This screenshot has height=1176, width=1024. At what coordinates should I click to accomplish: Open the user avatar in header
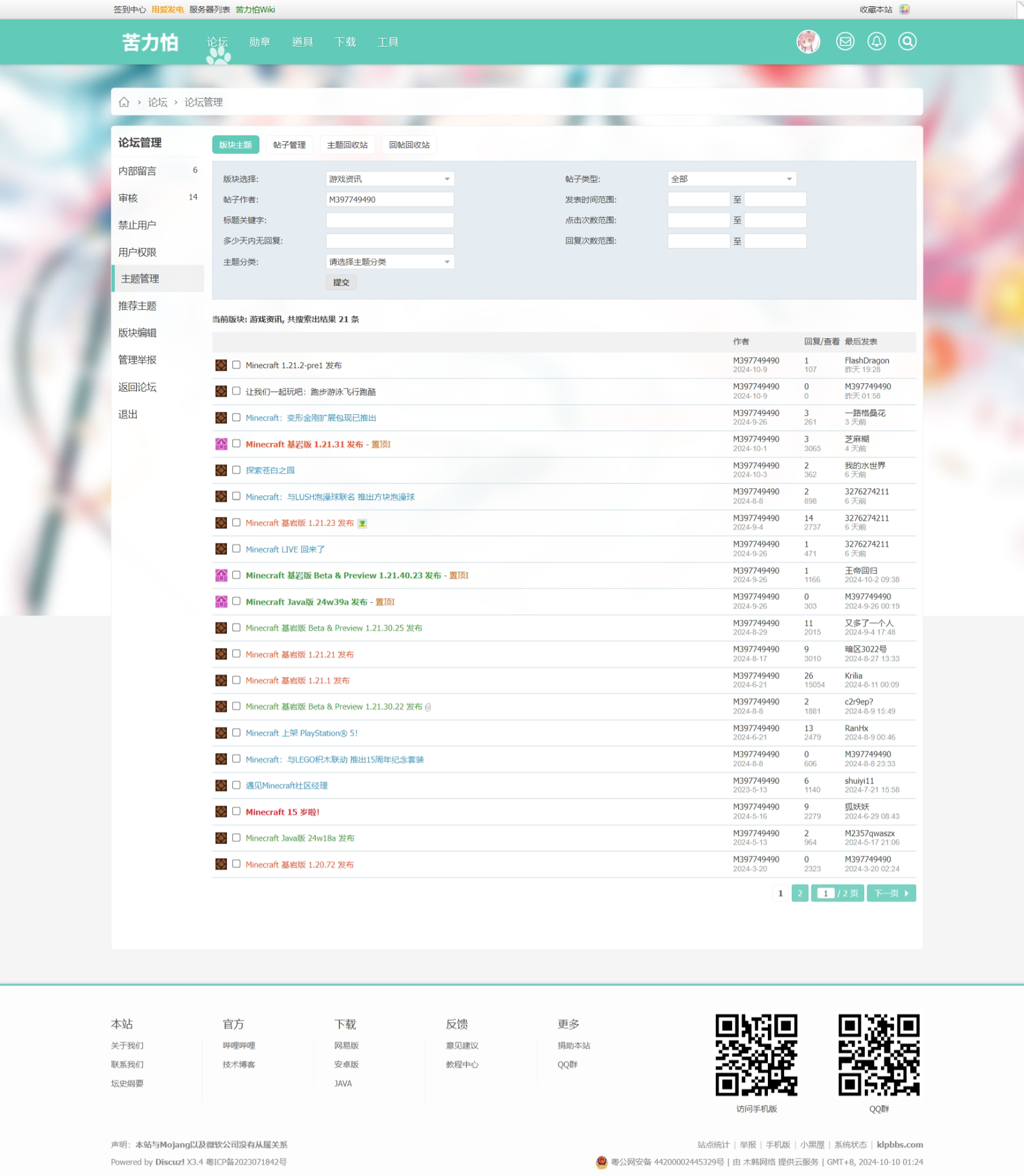pos(808,41)
